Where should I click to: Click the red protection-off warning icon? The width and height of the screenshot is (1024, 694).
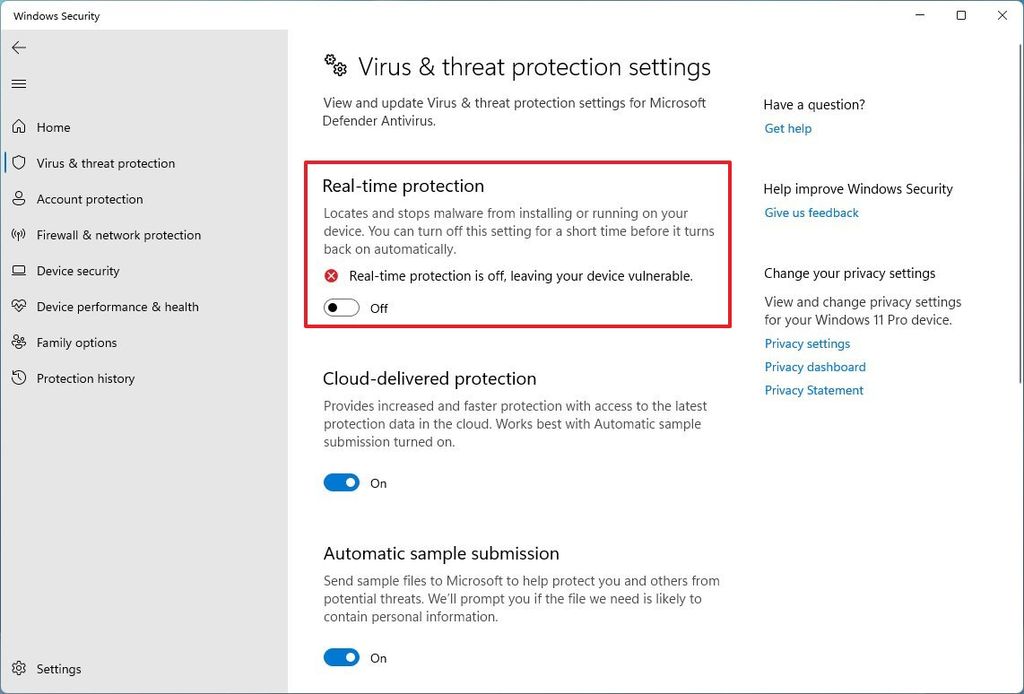coord(331,275)
